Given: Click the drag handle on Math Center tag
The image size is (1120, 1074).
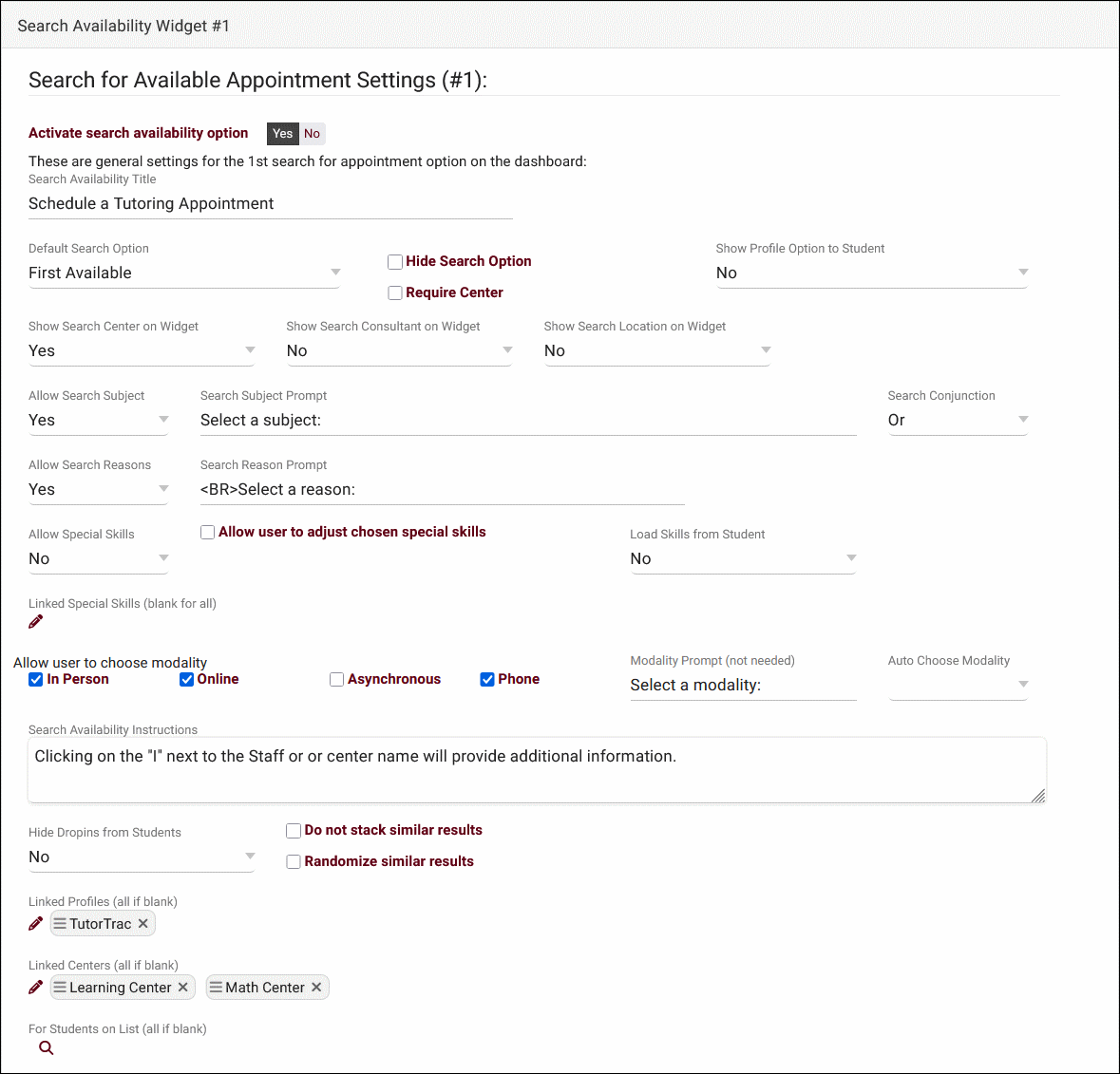Looking at the screenshot, I should click(216, 988).
